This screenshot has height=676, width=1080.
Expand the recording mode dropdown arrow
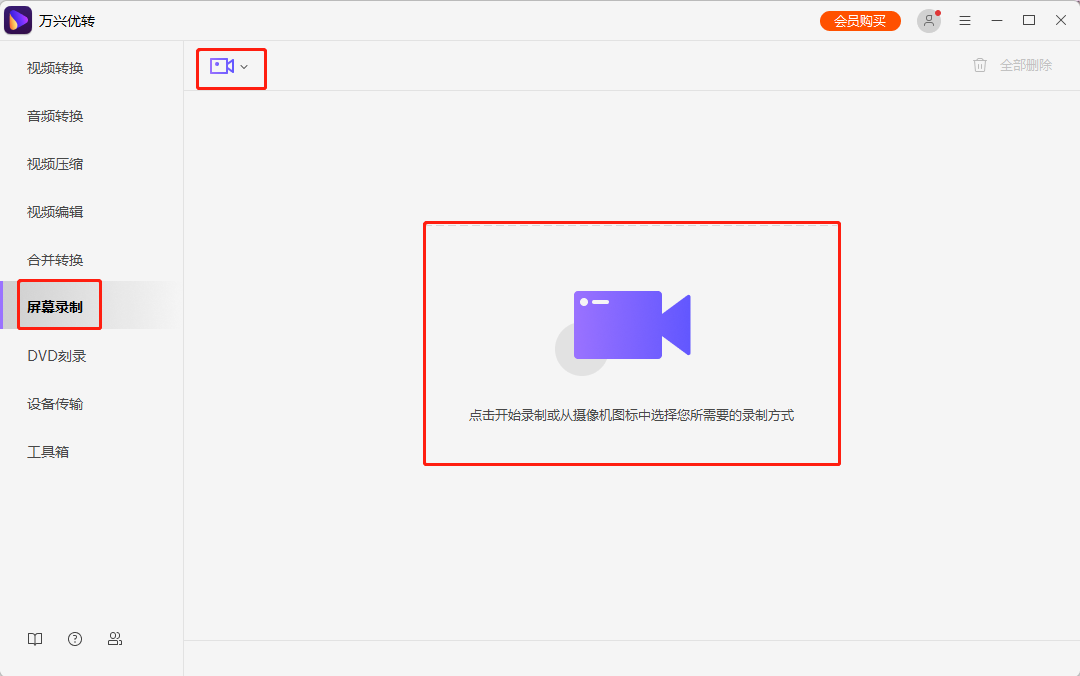click(244, 67)
